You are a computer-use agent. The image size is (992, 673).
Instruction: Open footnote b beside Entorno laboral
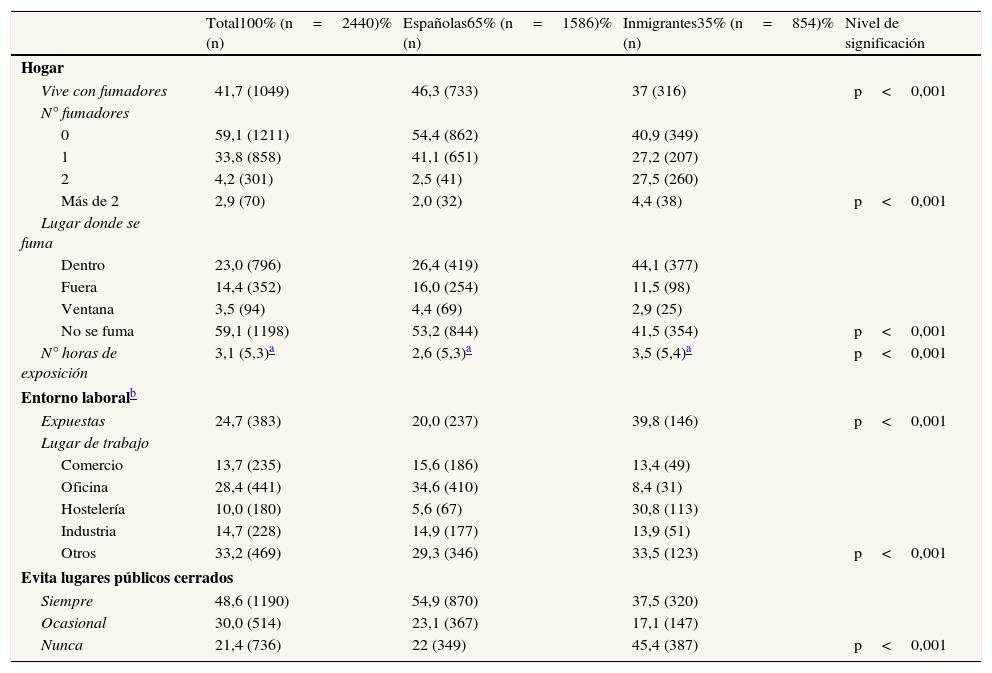(x=133, y=394)
